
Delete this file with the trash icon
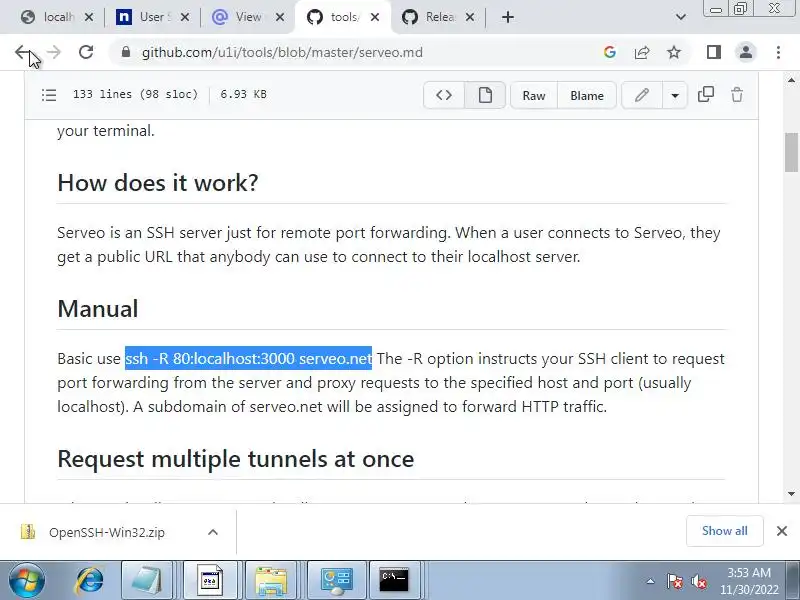pyautogui.click(x=737, y=94)
